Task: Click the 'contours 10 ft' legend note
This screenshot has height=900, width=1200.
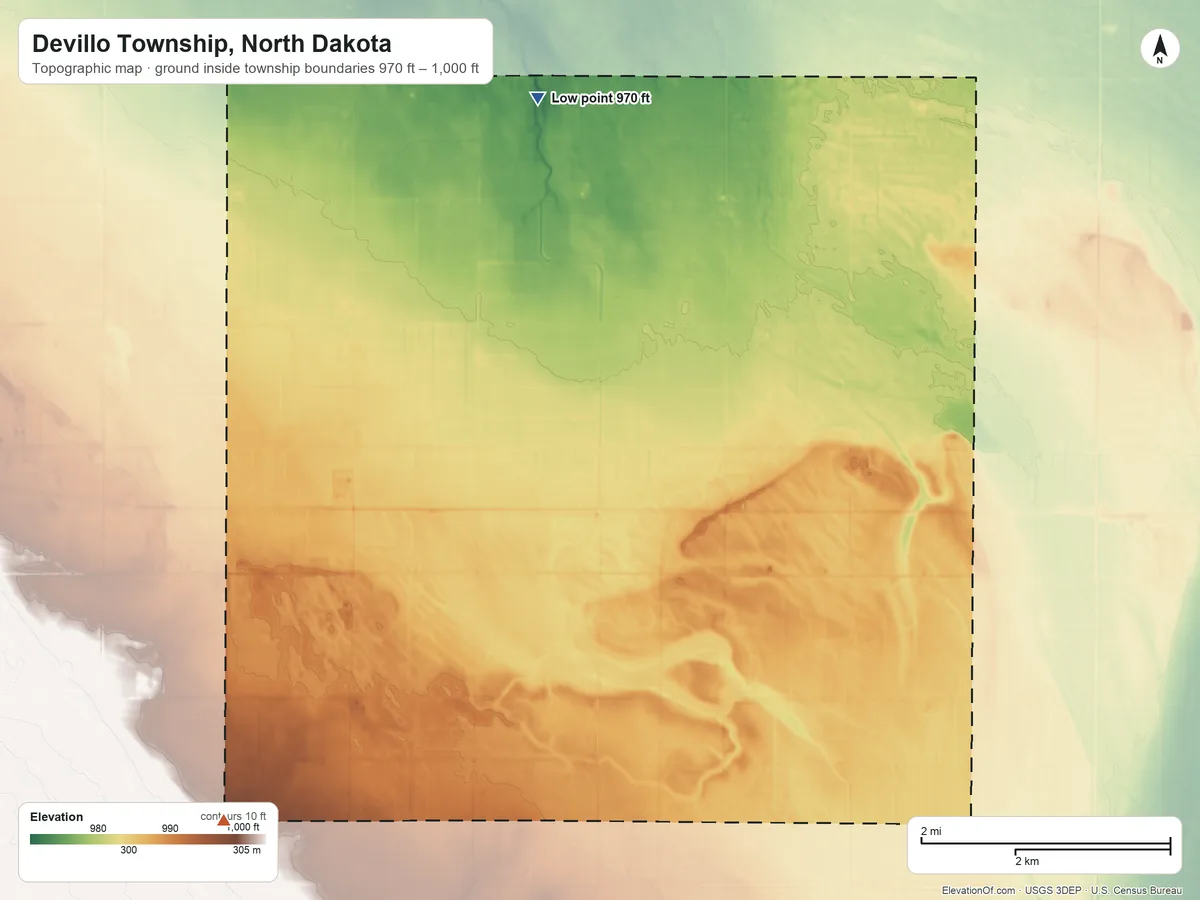Action: pos(233,816)
